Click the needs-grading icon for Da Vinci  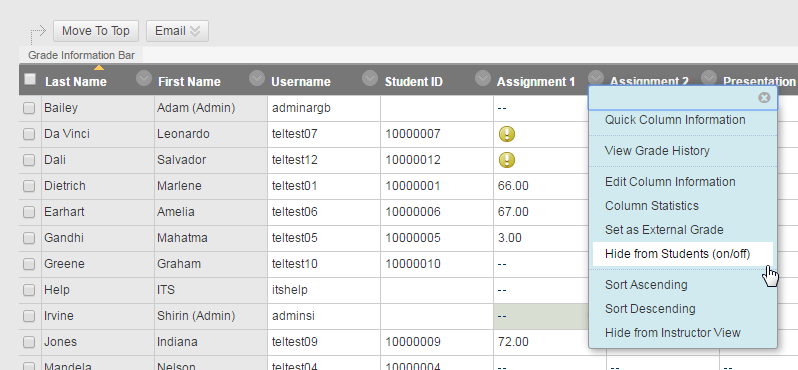click(506, 134)
